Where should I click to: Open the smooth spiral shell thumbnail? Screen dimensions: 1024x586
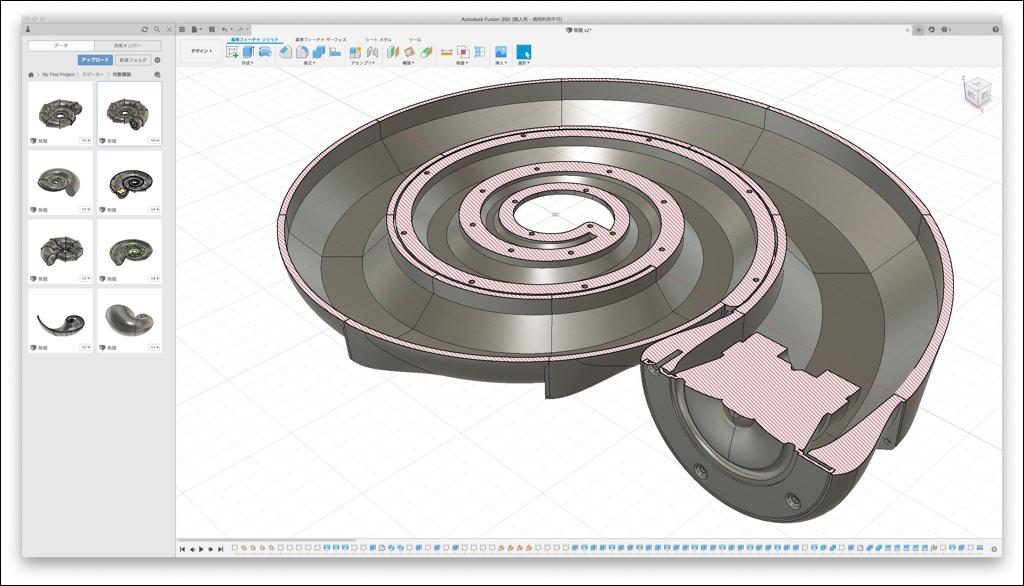pos(61,183)
